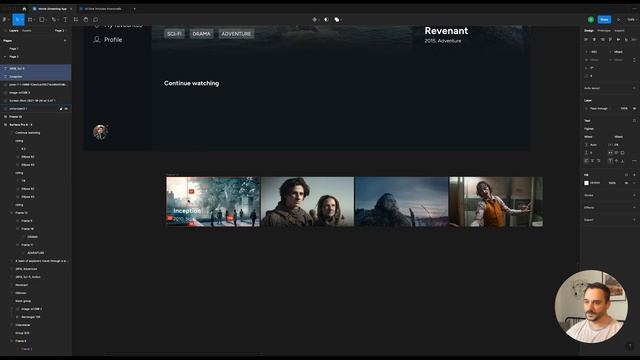The width and height of the screenshot is (640, 360).
Task: Click the Create component icon
Action: (x=314, y=19)
